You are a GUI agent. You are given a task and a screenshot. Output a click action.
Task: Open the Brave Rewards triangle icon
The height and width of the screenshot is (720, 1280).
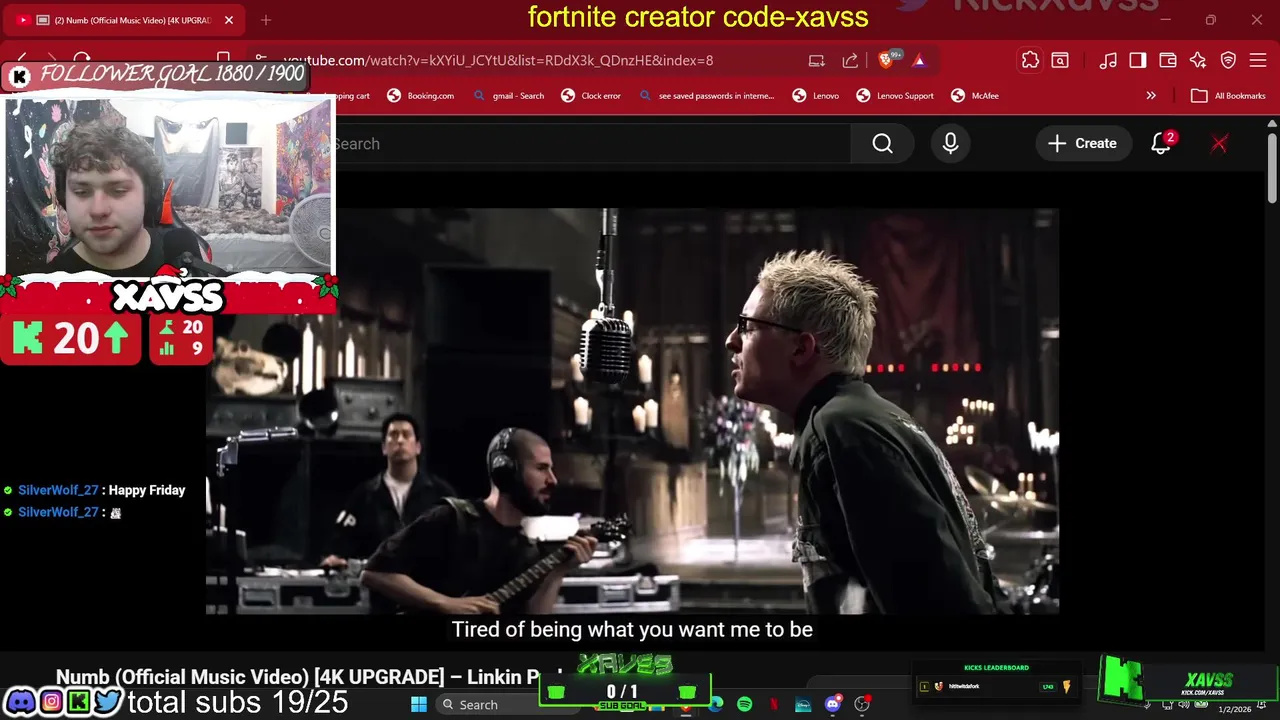919,60
